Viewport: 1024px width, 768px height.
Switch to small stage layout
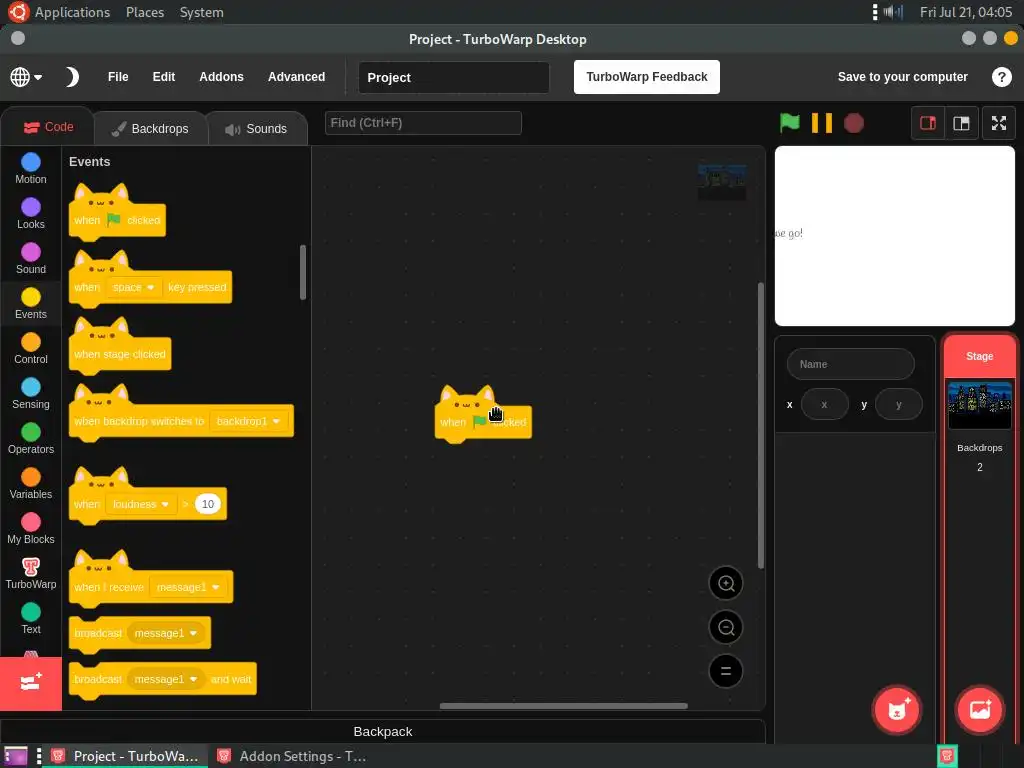(928, 123)
